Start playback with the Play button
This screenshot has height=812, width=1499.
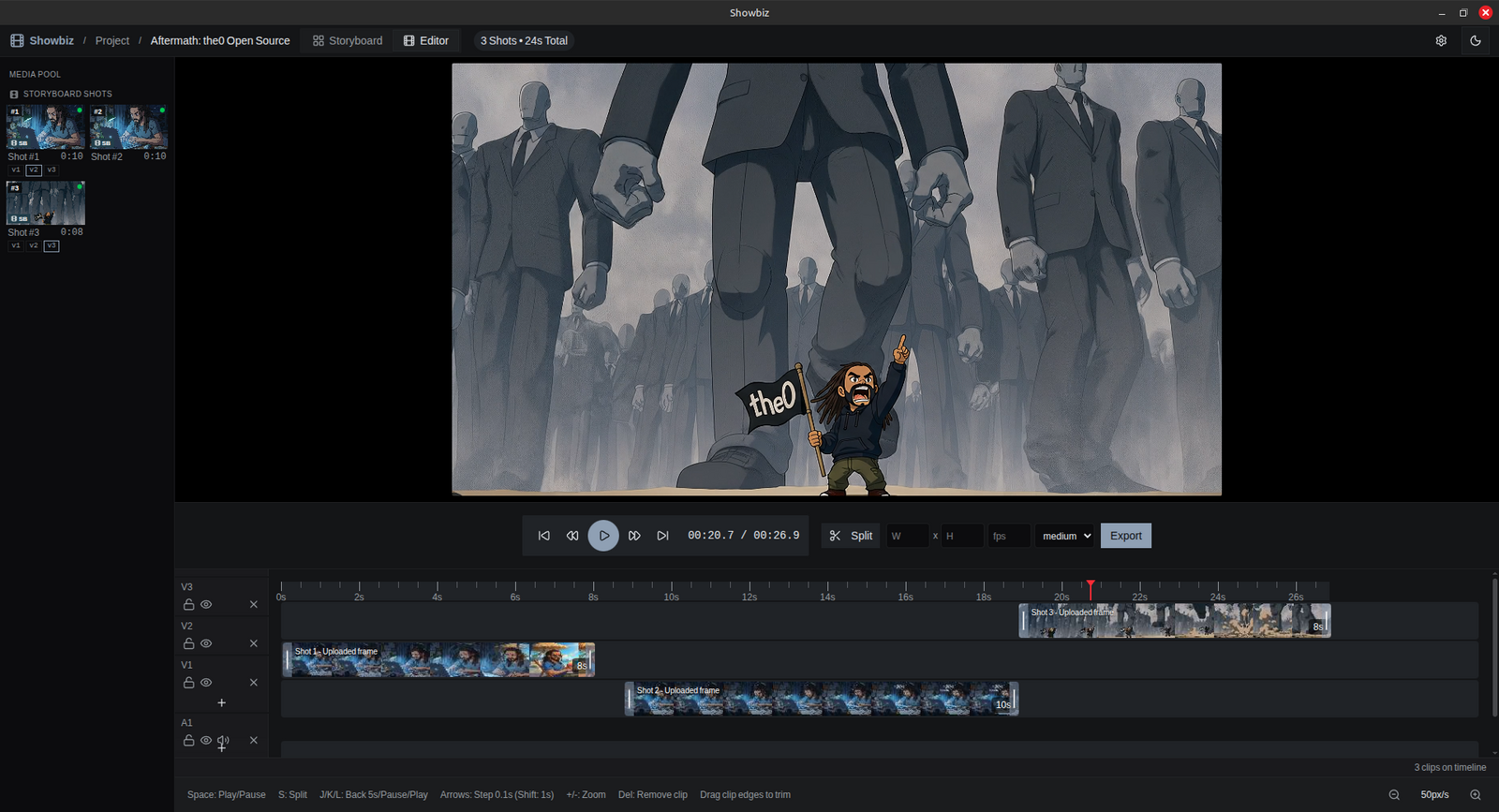pos(603,536)
